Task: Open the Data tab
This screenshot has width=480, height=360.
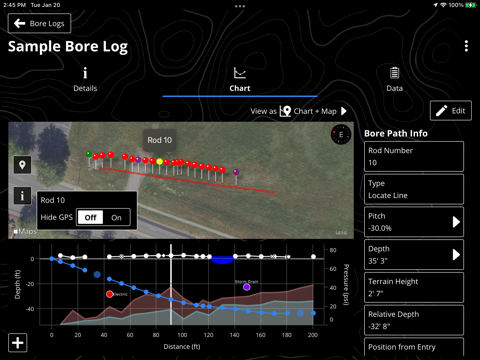Action: [x=394, y=79]
